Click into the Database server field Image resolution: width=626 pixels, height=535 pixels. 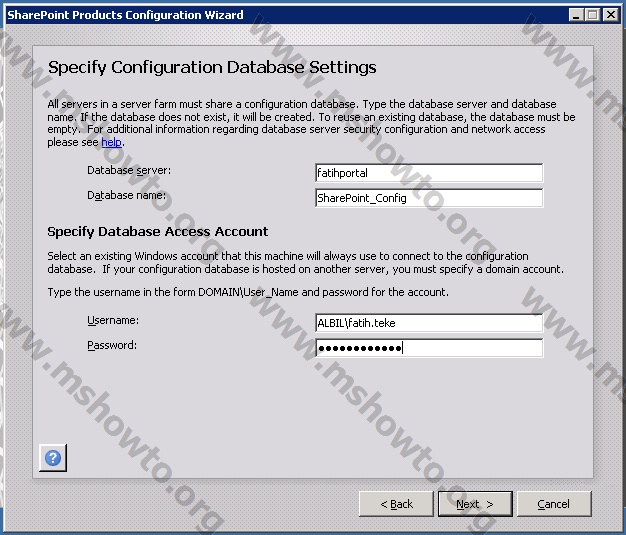pyautogui.click(x=429, y=173)
